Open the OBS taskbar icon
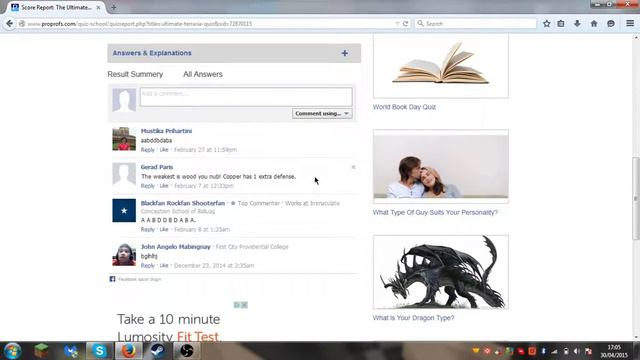Image resolution: width=640 pixels, height=360 pixels. 187,351
